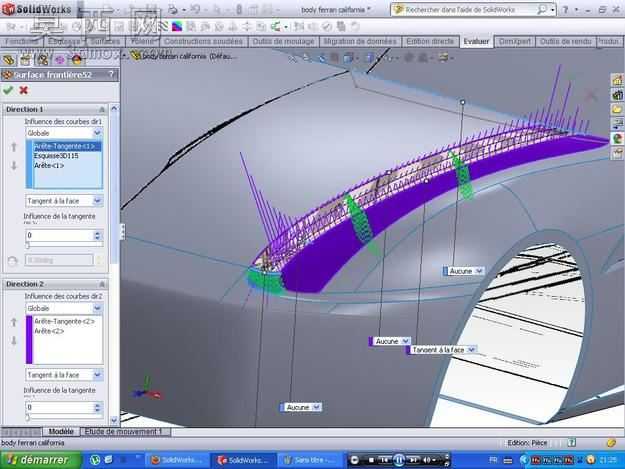The height and width of the screenshot is (469, 625).
Task: Click the search magnifier icon in help box
Action: [541, 10]
